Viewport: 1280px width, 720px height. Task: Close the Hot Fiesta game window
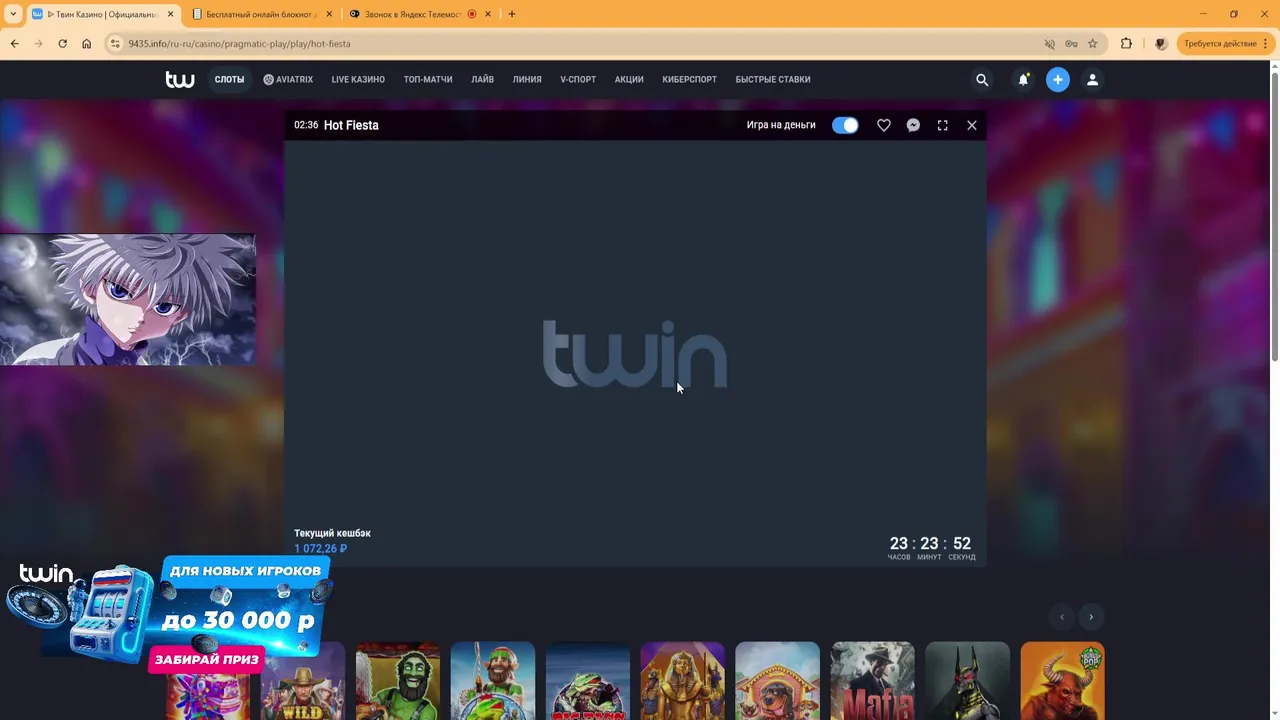(972, 125)
